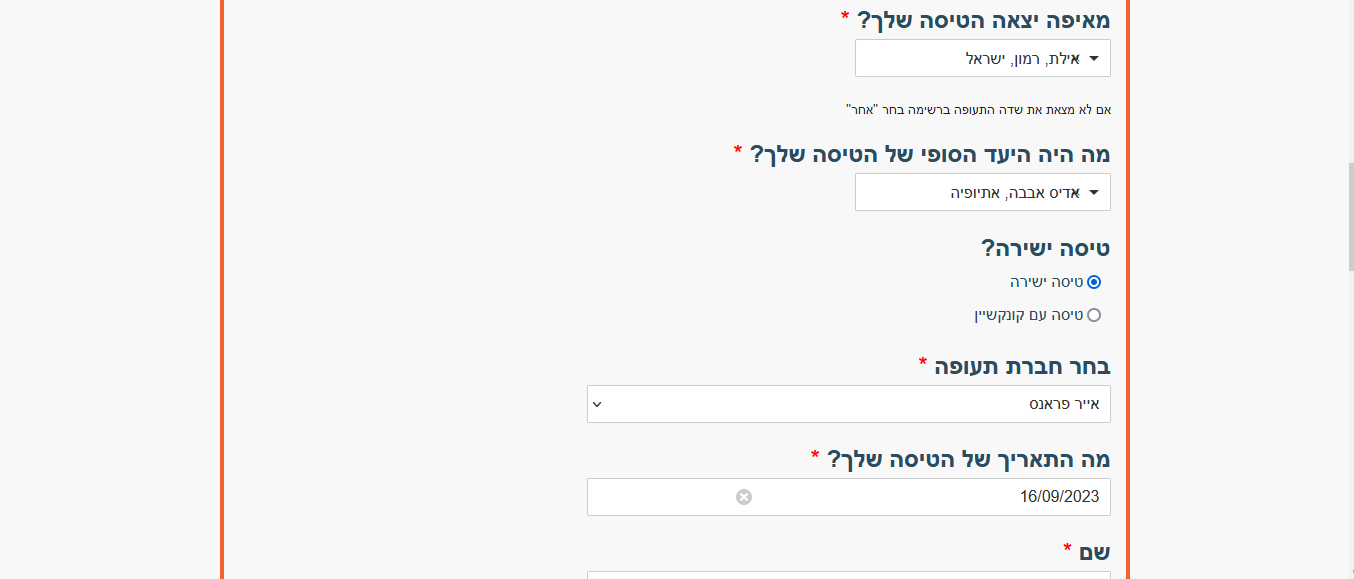Open the final destination dropdown arrow
The width and height of the screenshot is (1354, 579).
[x=1093, y=193]
